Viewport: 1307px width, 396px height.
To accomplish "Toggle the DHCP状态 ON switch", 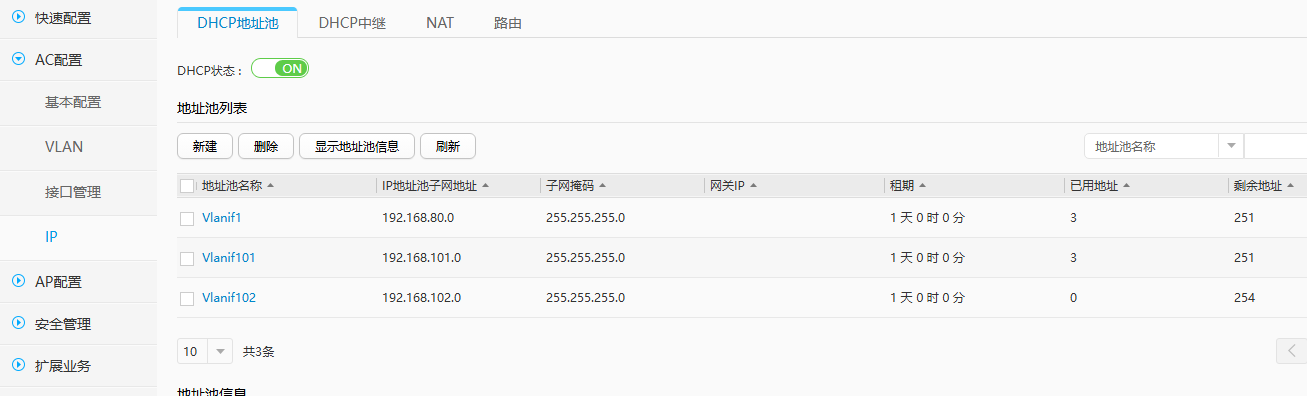I will tap(280, 68).
